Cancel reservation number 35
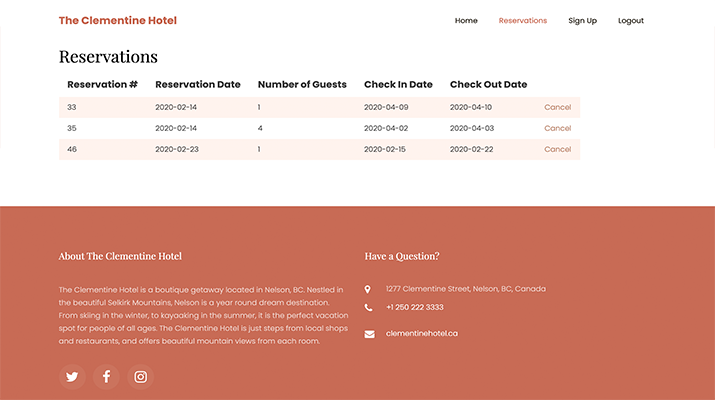715x400 pixels. 557,128
